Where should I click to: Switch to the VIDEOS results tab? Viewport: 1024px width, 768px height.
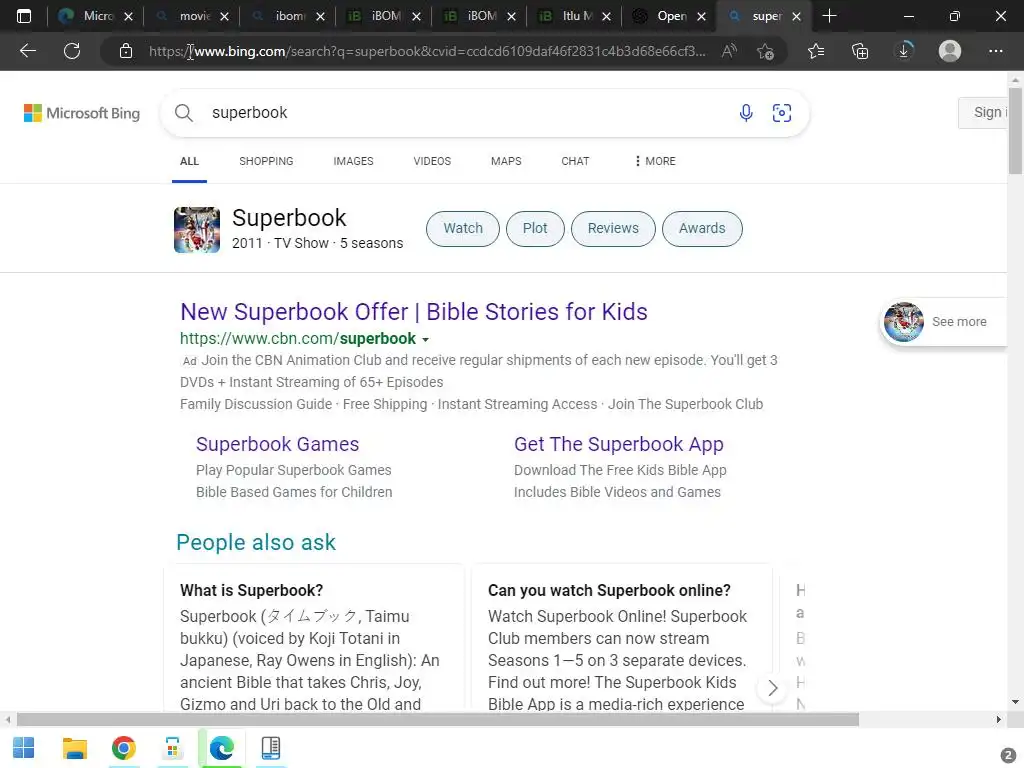point(432,161)
